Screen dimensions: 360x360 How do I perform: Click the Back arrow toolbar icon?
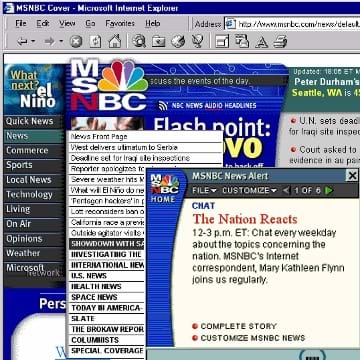tap(22, 42)
